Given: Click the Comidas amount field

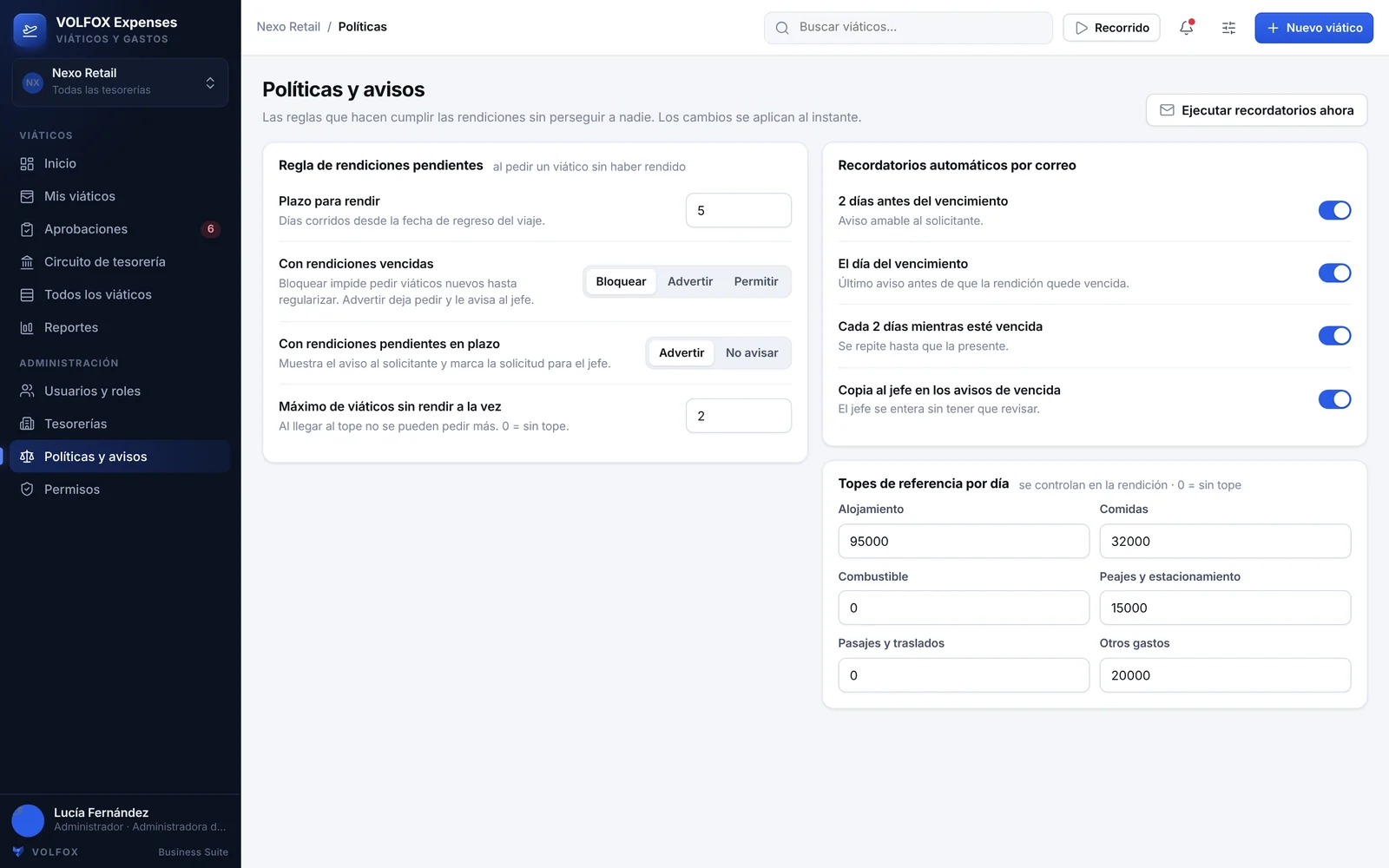Looking at the screenshot, I should point(1225,541).
